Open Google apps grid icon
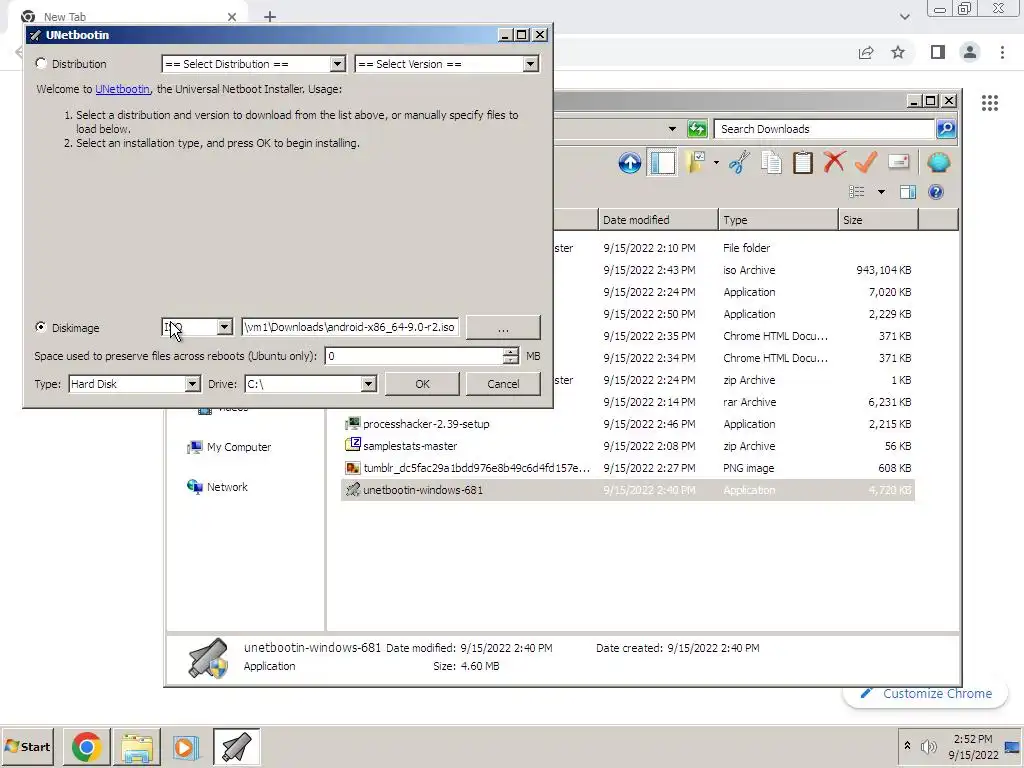Image resolution: width=1024 pixels, height=768 pixels. 990,103
